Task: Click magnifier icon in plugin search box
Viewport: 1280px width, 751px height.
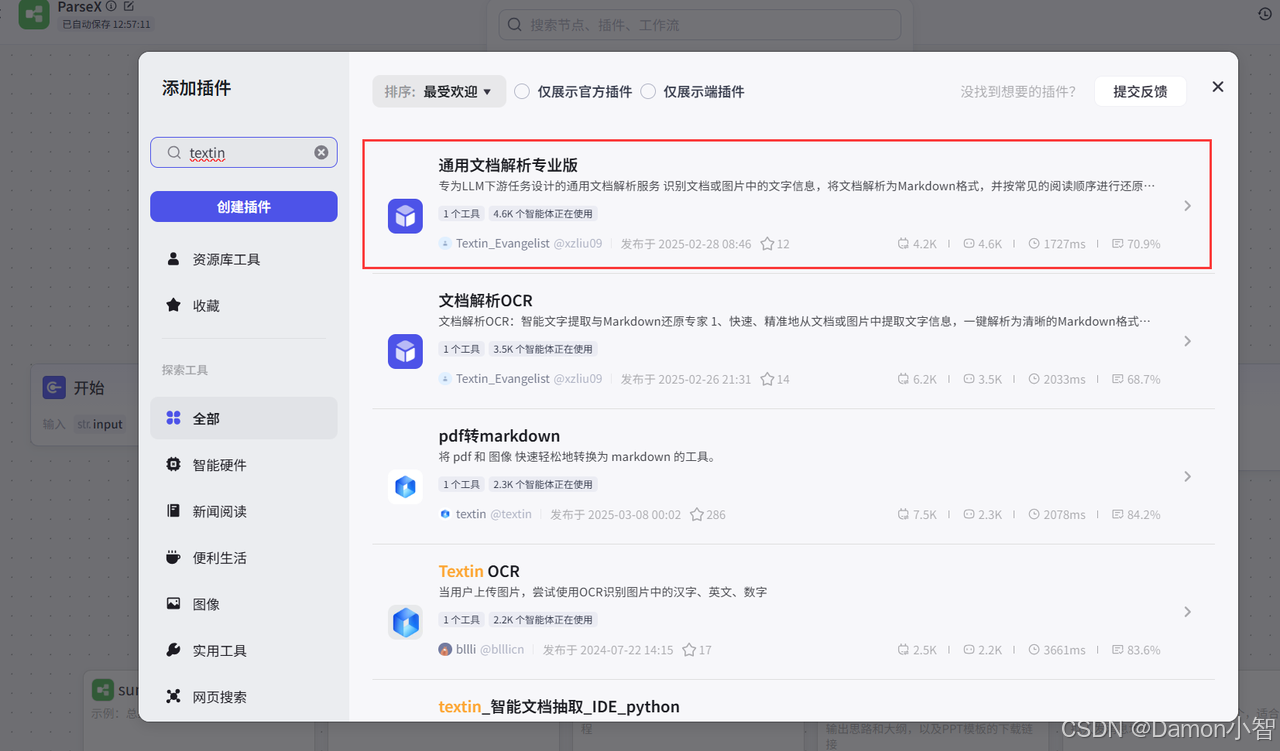Action: 174,153
